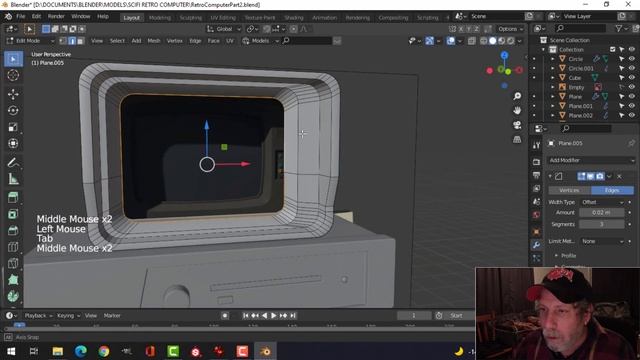The height and width of the screenshot is (360, 640).
Task: Click the blue Z axis on gizmo
Action: pyautogui.click(x=504, y=55)
